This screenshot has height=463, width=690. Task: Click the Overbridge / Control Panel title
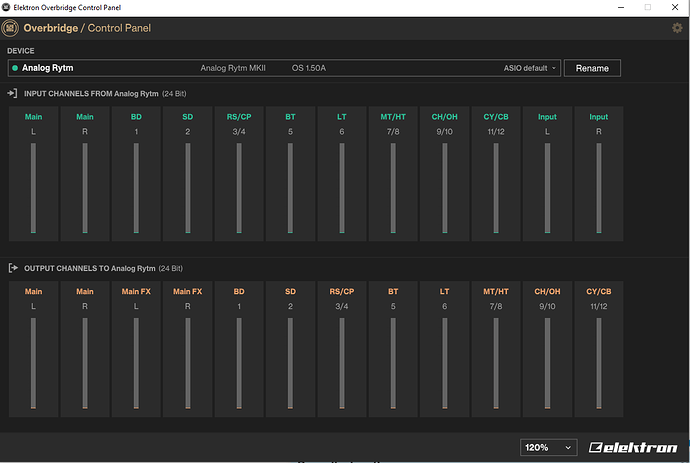(87, 28)
